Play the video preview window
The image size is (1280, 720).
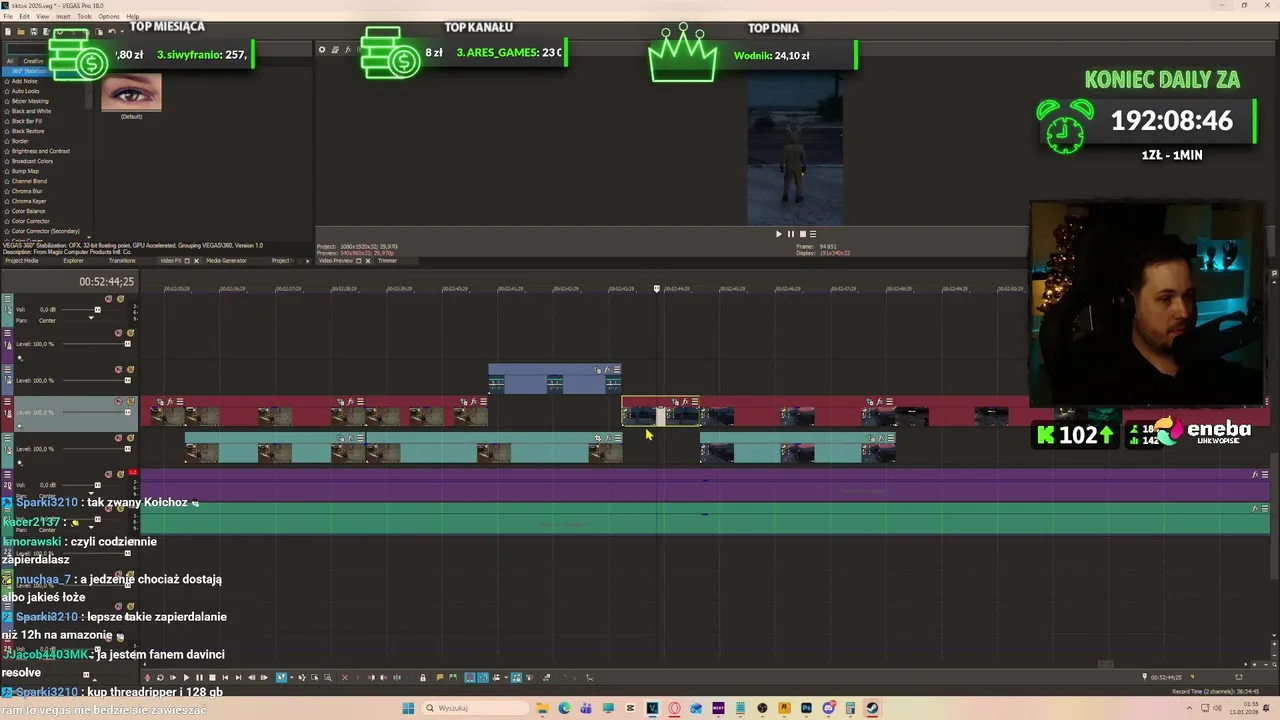click(x=779, y=234)
